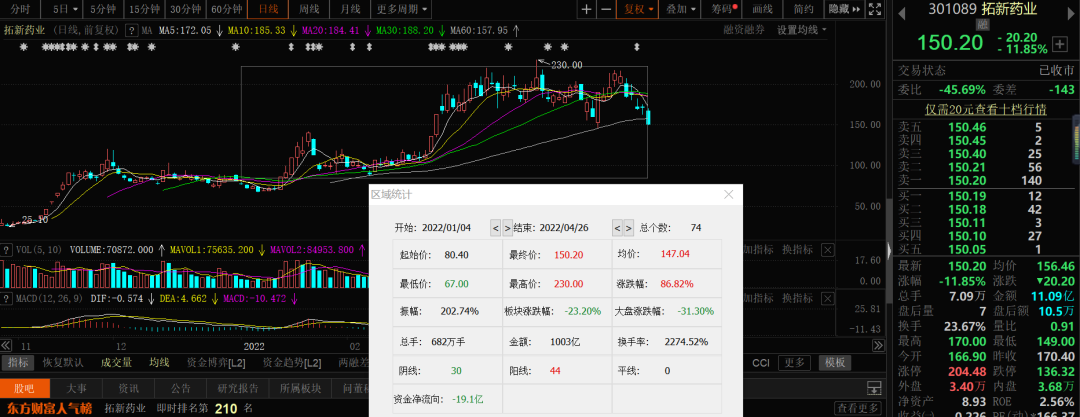
Task: Close the MACD sub-chart panel
Action: 828,297
